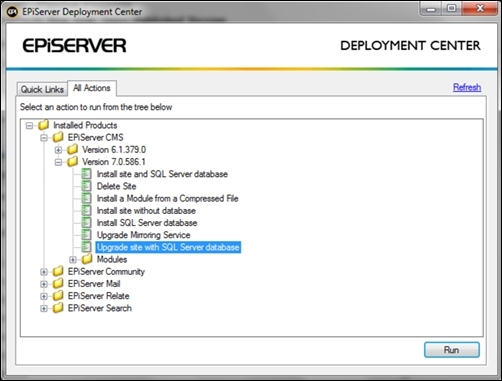
Task: Select Upgrade Mirroring Service action
Action: point(143,235)
